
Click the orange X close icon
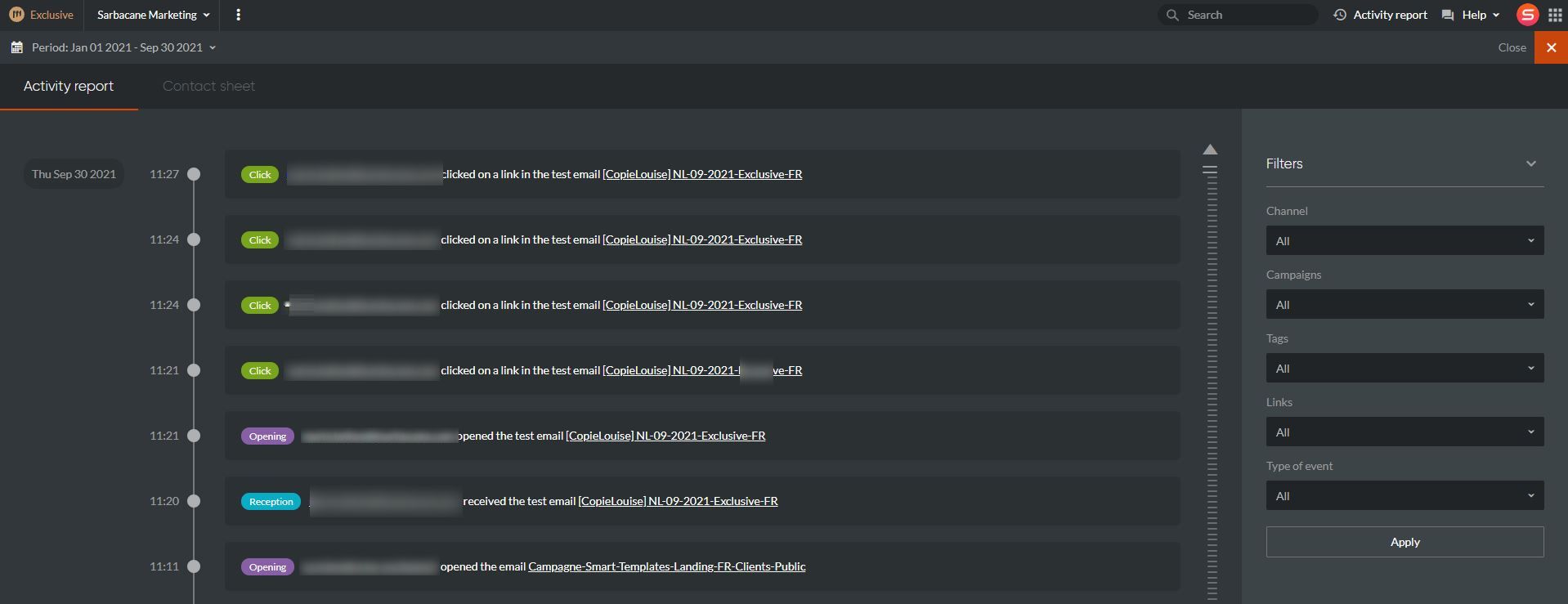pyautogui.click(x=1551, y=47)
